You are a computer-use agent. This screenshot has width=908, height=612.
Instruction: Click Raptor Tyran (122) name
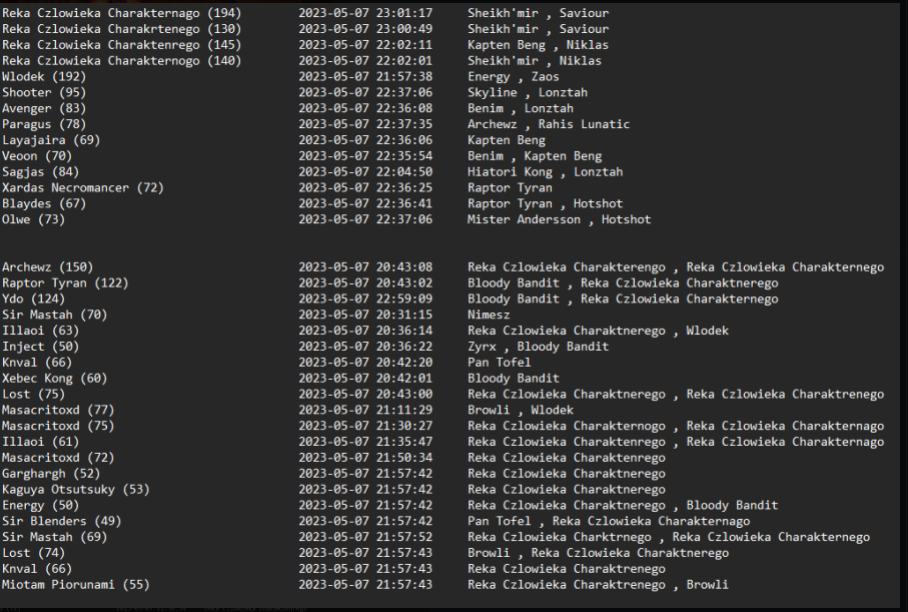(x=65, y=283)
